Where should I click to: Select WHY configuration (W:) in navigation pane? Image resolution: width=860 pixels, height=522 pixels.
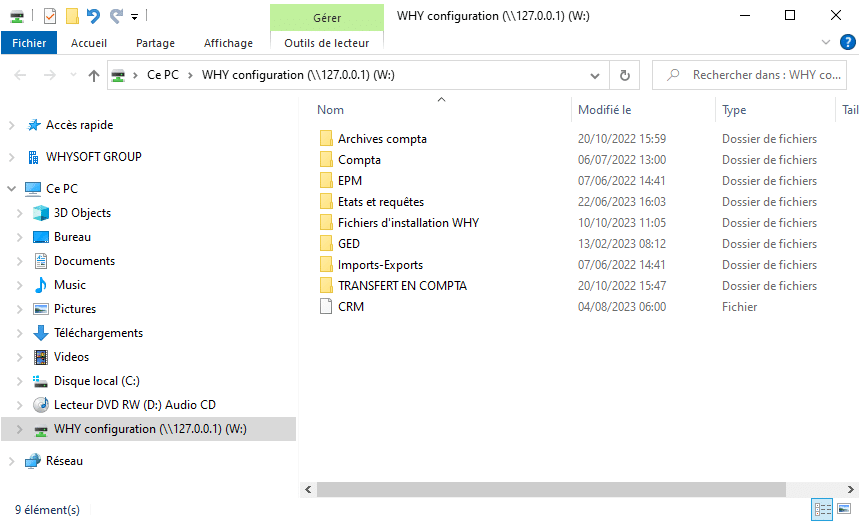click(150, 429)
